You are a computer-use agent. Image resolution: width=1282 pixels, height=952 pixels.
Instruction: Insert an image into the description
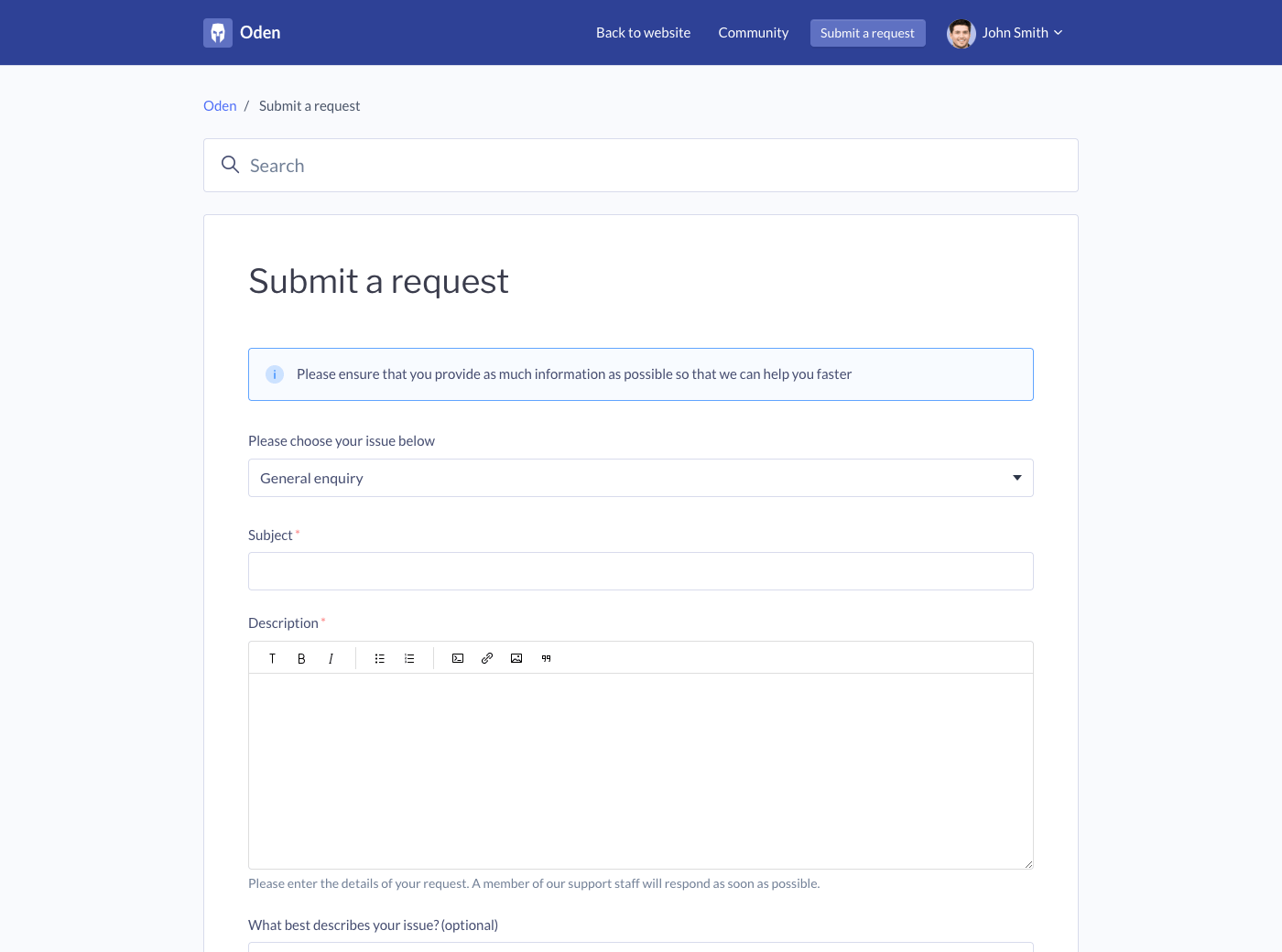516,658
